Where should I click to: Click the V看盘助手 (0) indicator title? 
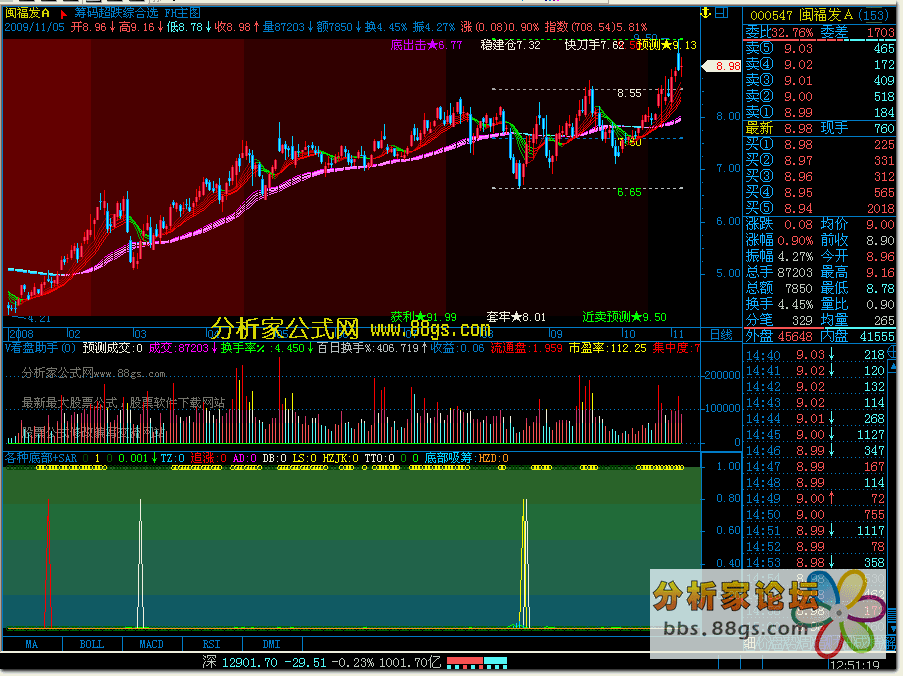tap(40, 348)
